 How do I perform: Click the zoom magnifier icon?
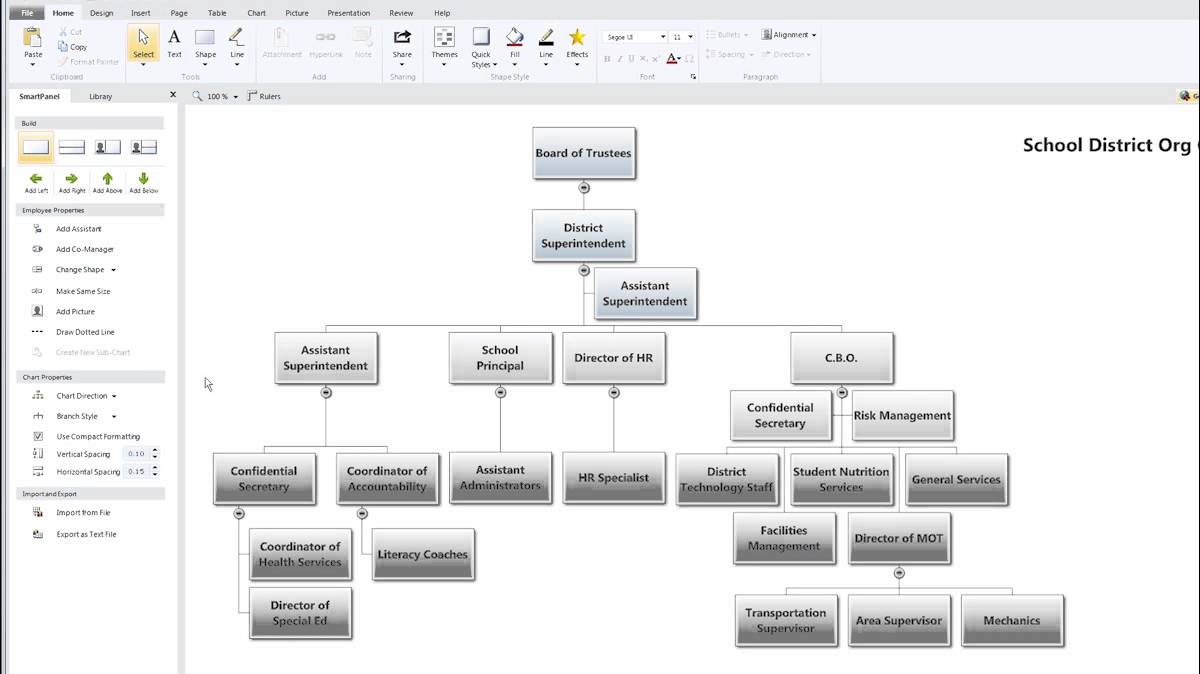pyautogui.click(x=197, y=96)
